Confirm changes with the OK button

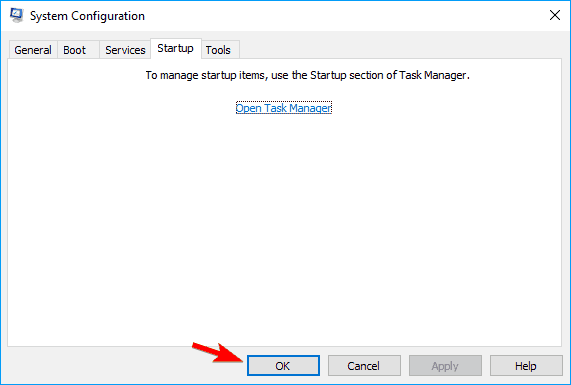(x=283, y=366)
